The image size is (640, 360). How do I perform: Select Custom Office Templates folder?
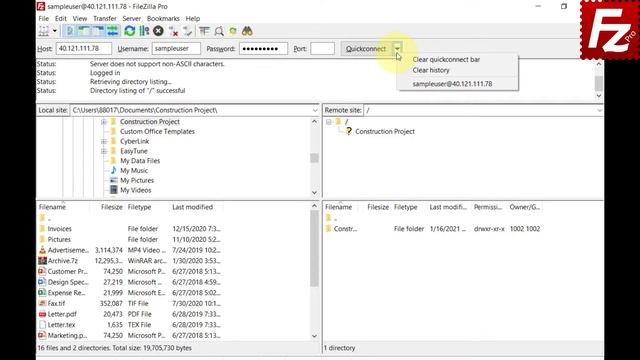click(157, 131)
